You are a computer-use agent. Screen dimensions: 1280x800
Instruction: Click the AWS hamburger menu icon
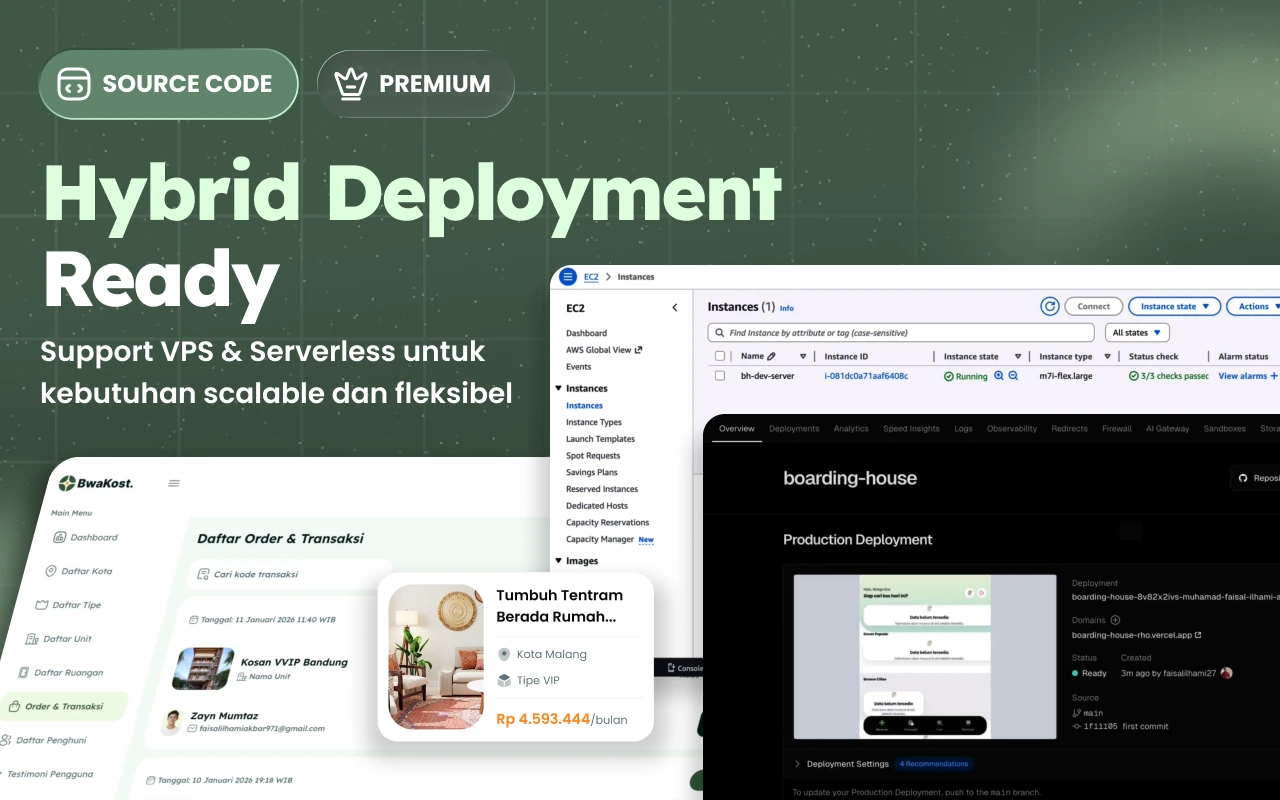point(568,277)
